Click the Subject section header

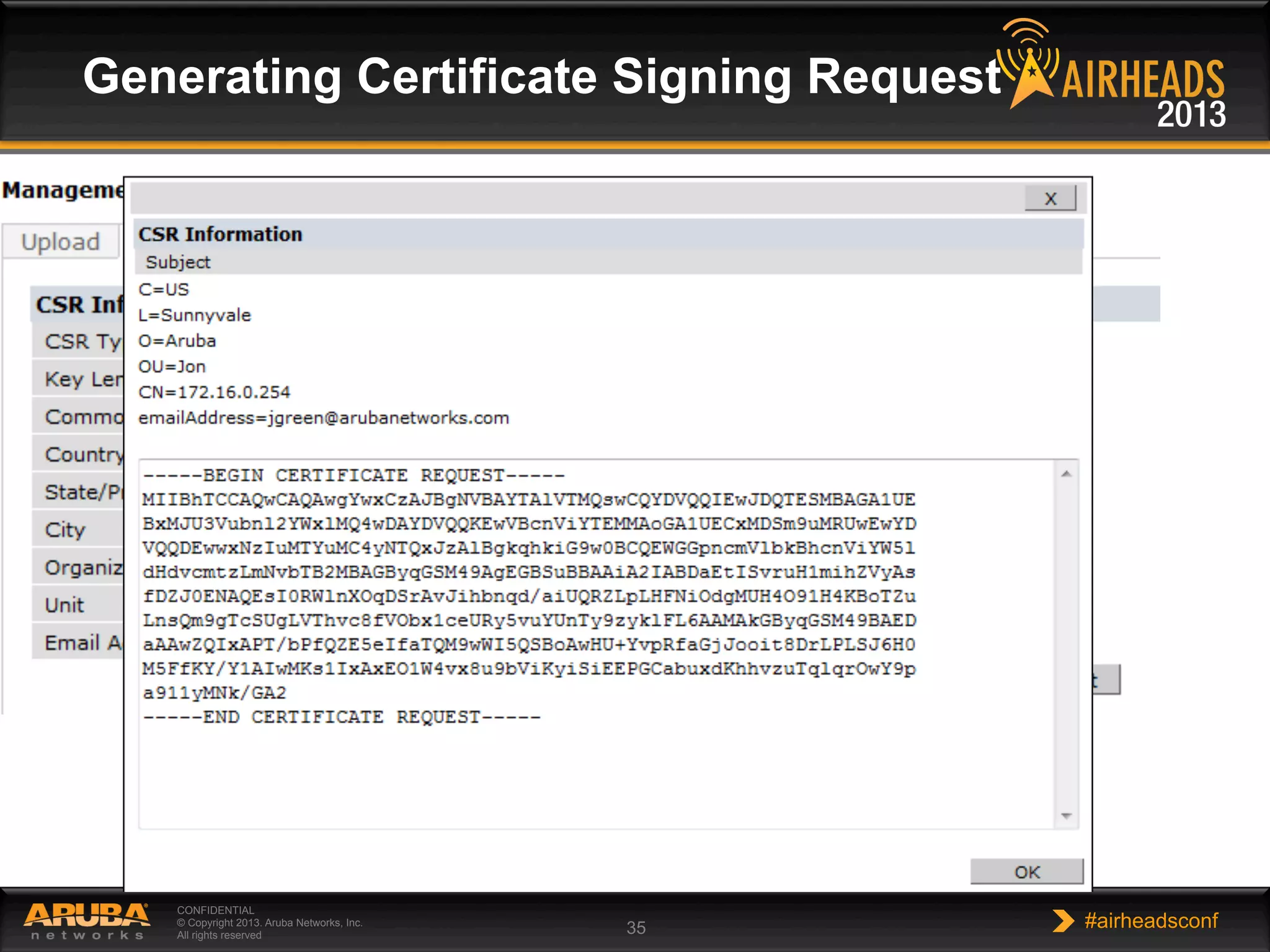[x=608, y=262]
